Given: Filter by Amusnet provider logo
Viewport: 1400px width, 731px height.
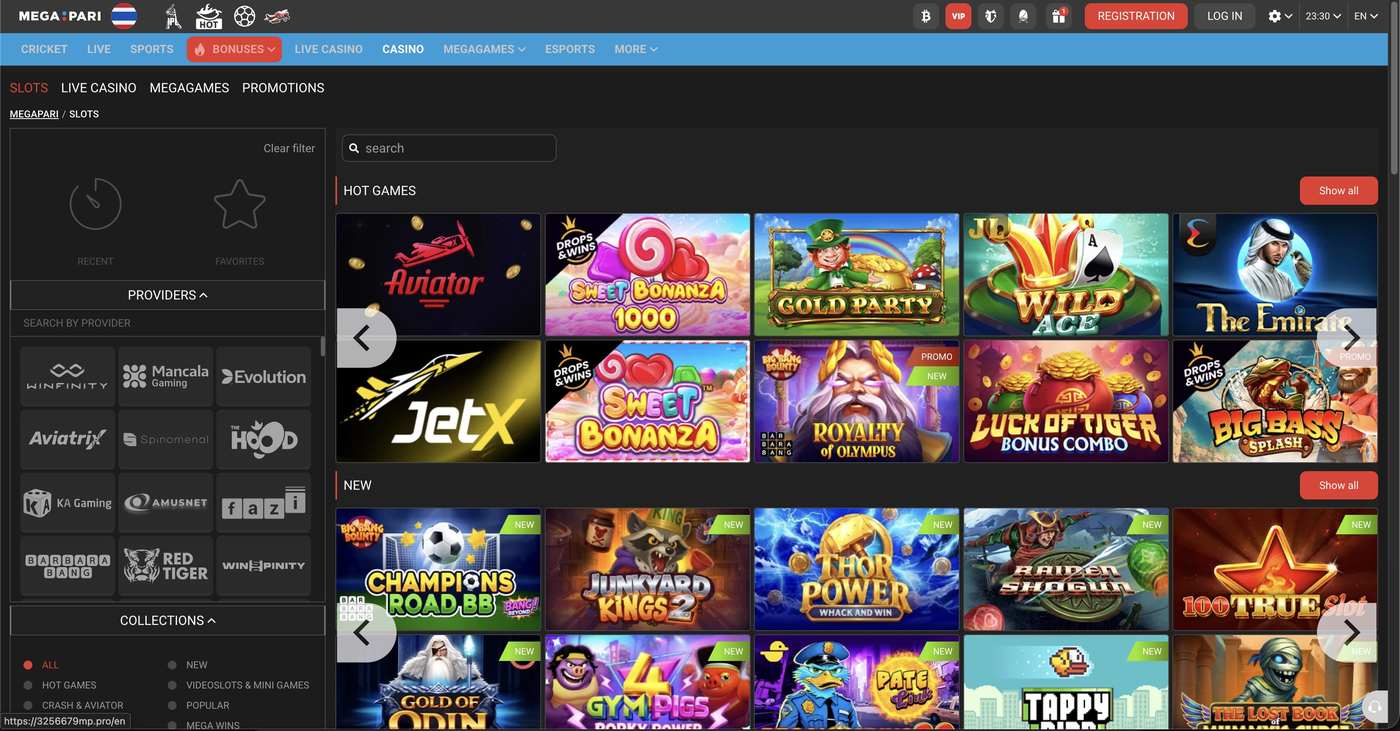Looking at the screenshot, I should coord(166,502).
